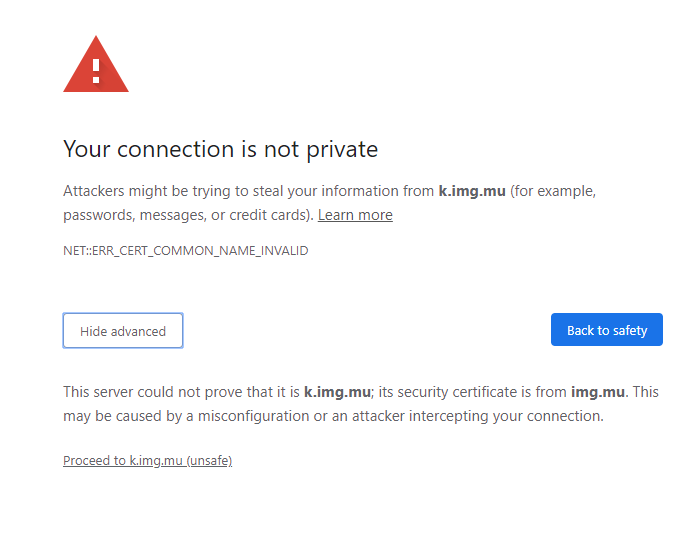The height and width of the screenshot is (550, 698).
Task: Click the white exclamation mark in the triangle
Action: pyautogui.click(x=96, y=70)
